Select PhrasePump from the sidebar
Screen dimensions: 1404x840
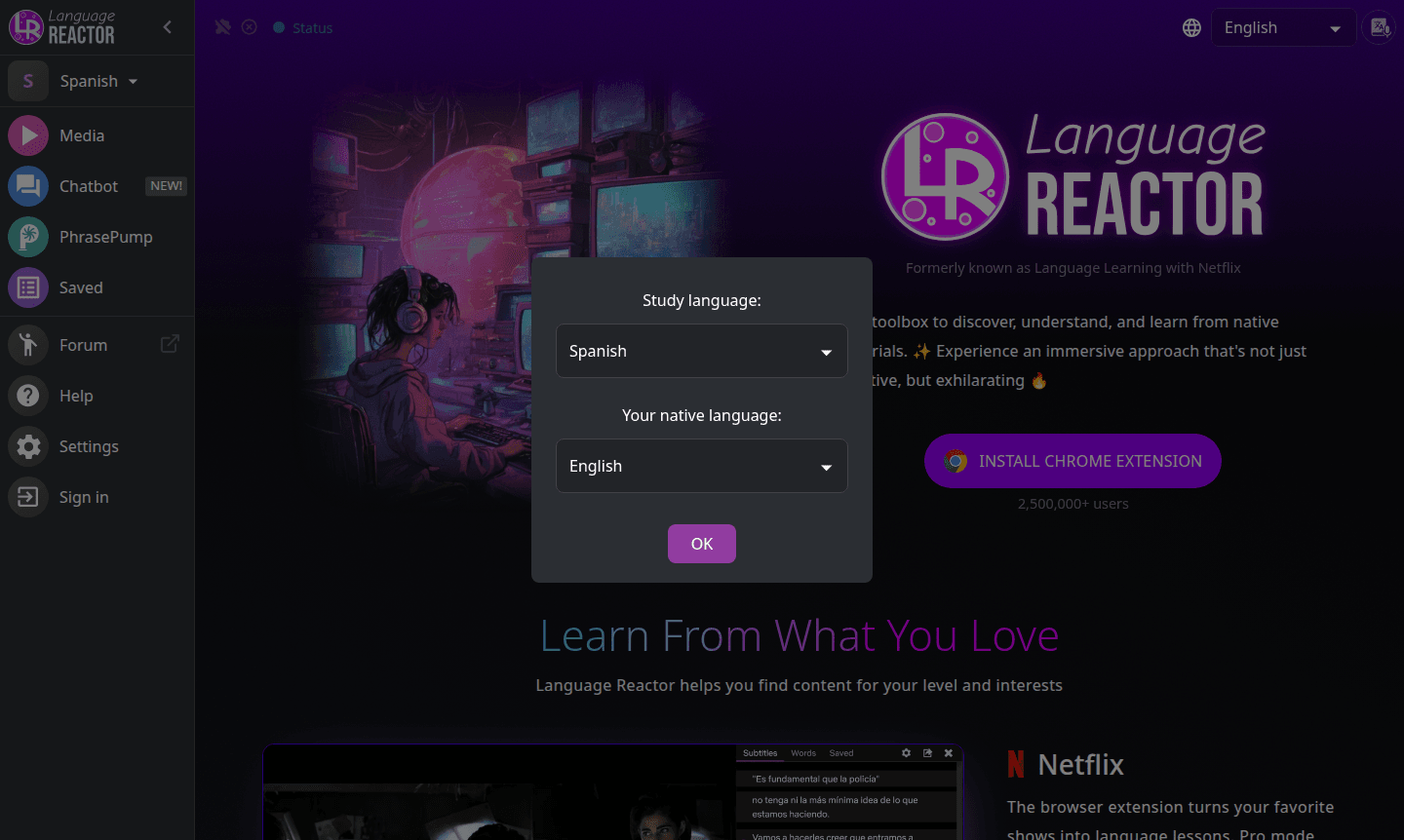[104, 237]
